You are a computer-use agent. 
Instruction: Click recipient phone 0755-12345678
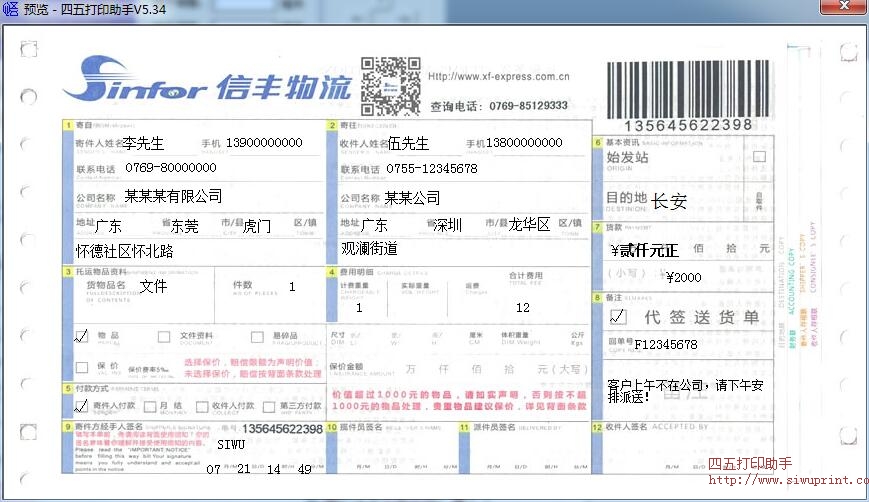click(x=432, y=168)
